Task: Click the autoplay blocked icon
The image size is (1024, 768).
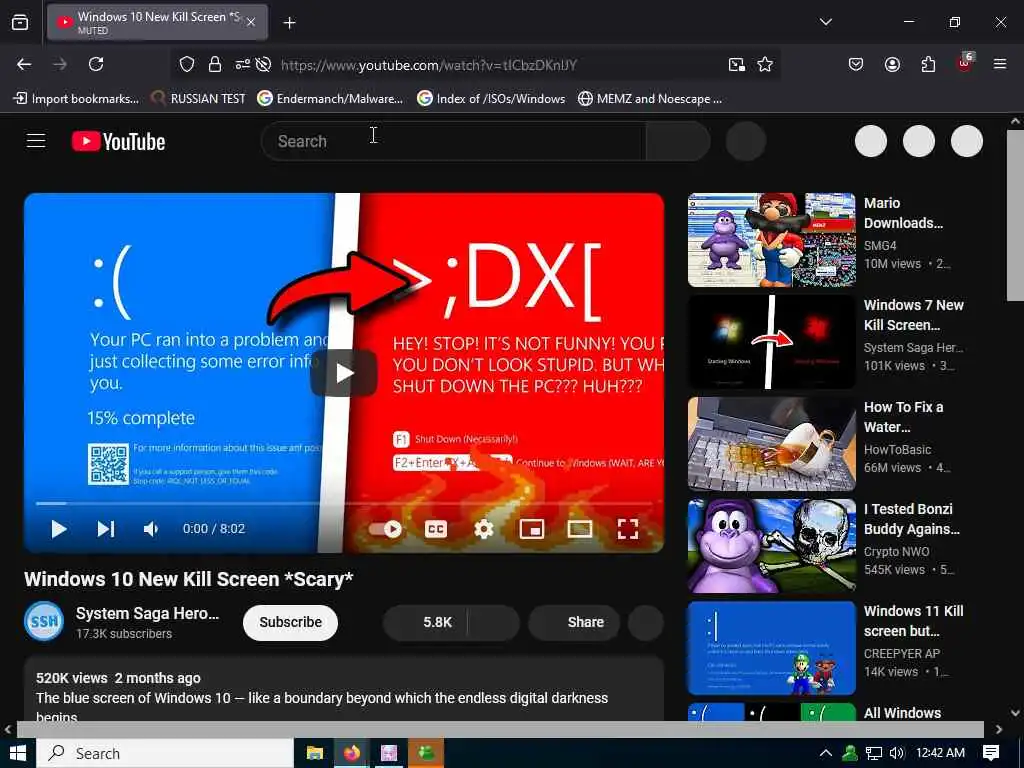Action: point(263,64)
